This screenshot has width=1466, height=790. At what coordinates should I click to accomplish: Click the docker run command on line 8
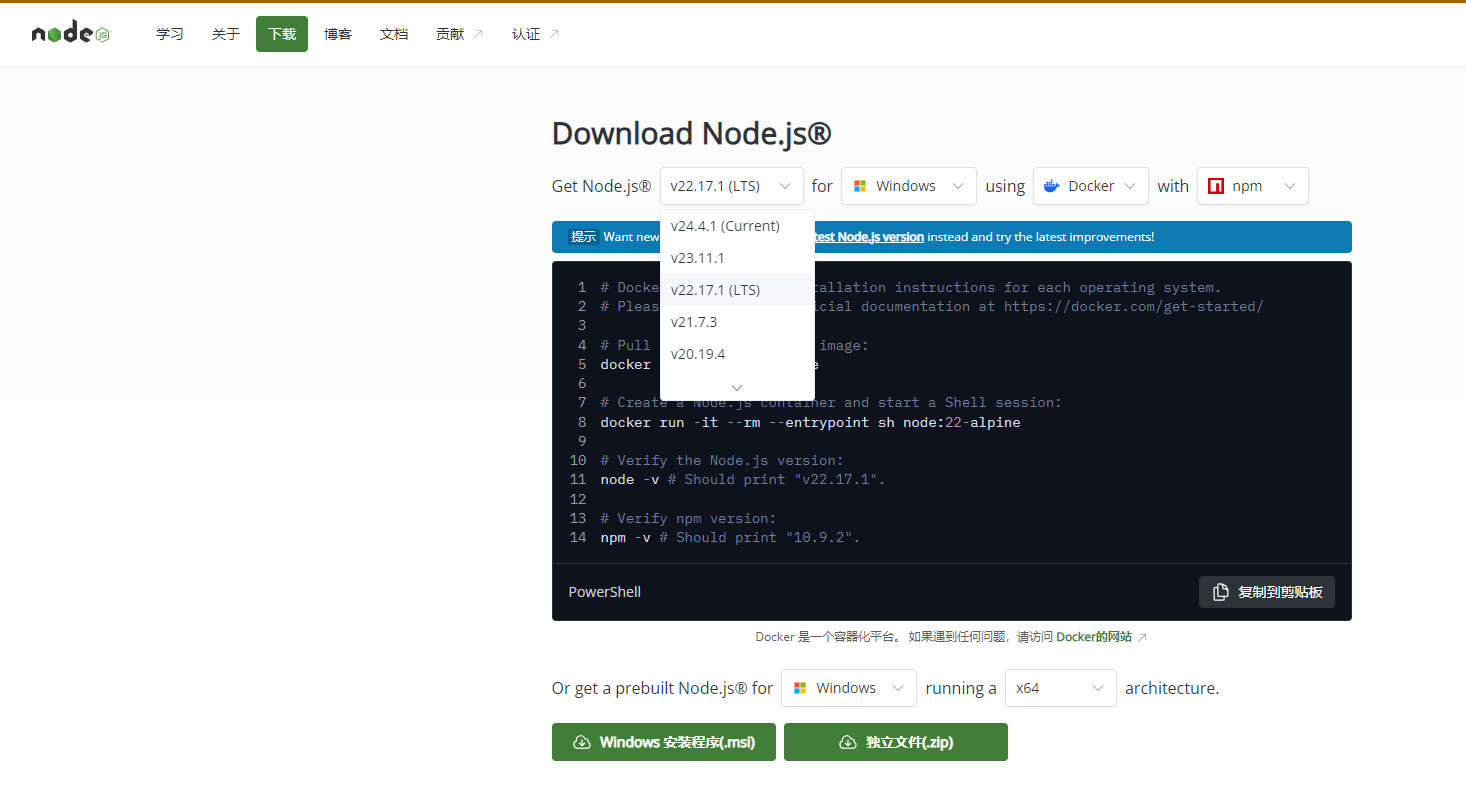click(810, 422)
